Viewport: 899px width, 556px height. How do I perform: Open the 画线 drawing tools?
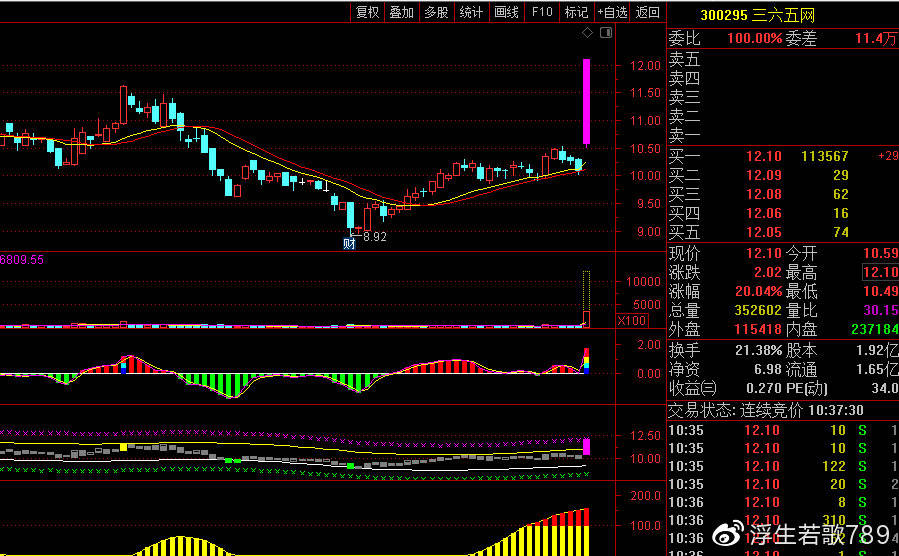tap(506, 12)
